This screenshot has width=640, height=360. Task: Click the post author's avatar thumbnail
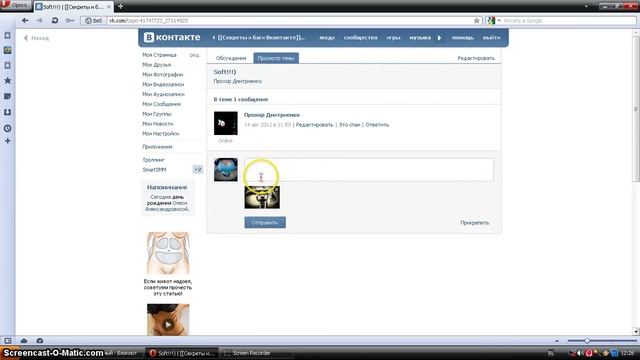226,123
